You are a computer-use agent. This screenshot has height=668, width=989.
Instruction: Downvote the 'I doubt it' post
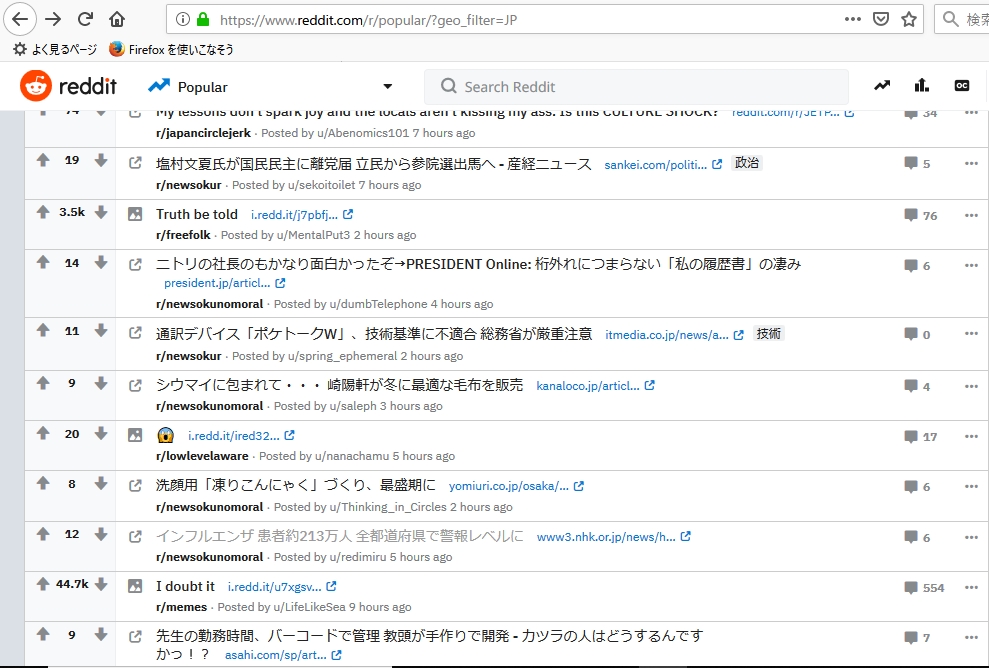pos(101,583)
